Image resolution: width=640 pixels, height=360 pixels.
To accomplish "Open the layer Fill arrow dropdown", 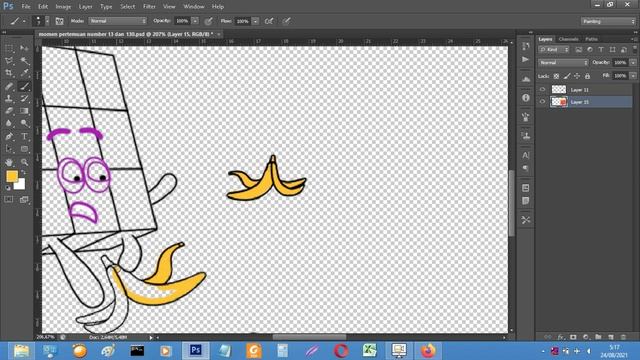I will pyautogui.click(x=633, y=76).
